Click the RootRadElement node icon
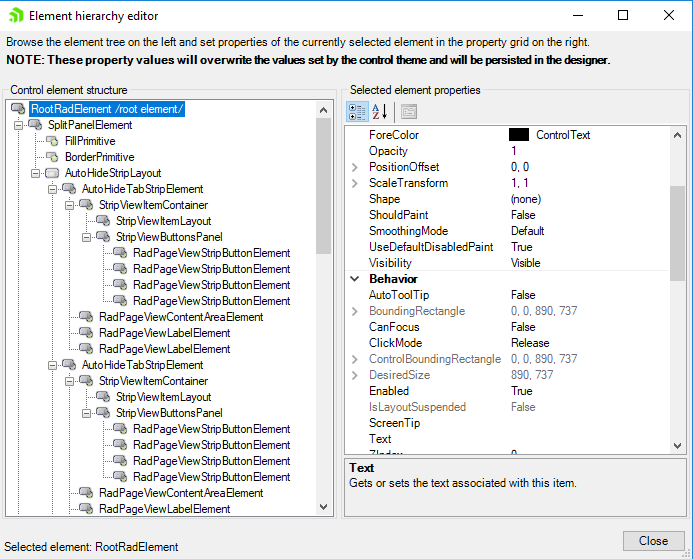Viewport: 693px width, 559px height. pyautogui.click(x=18, y=109)
